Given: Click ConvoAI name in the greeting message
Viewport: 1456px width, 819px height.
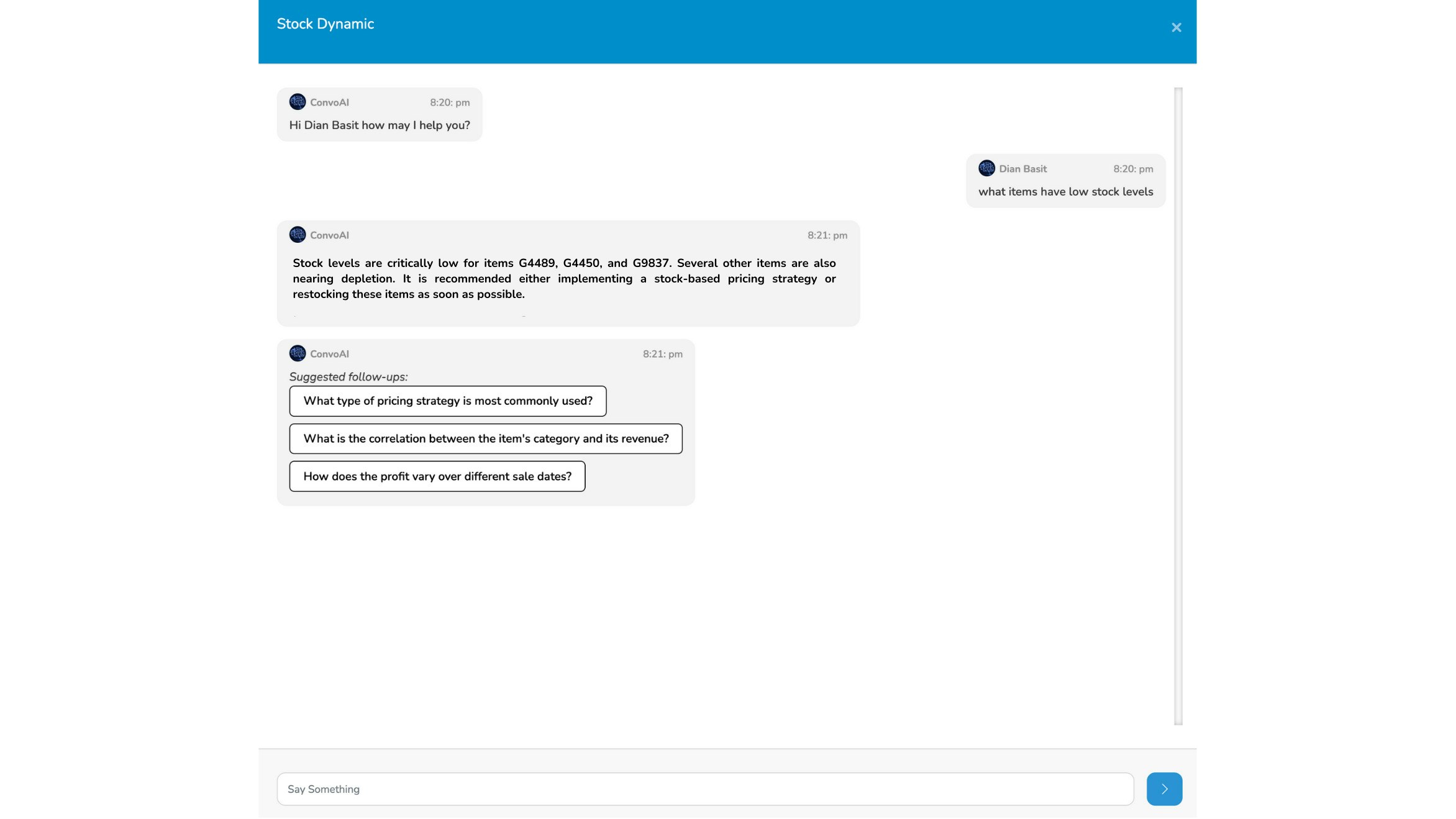Looking at the screenshot, I should pos(329,102).
